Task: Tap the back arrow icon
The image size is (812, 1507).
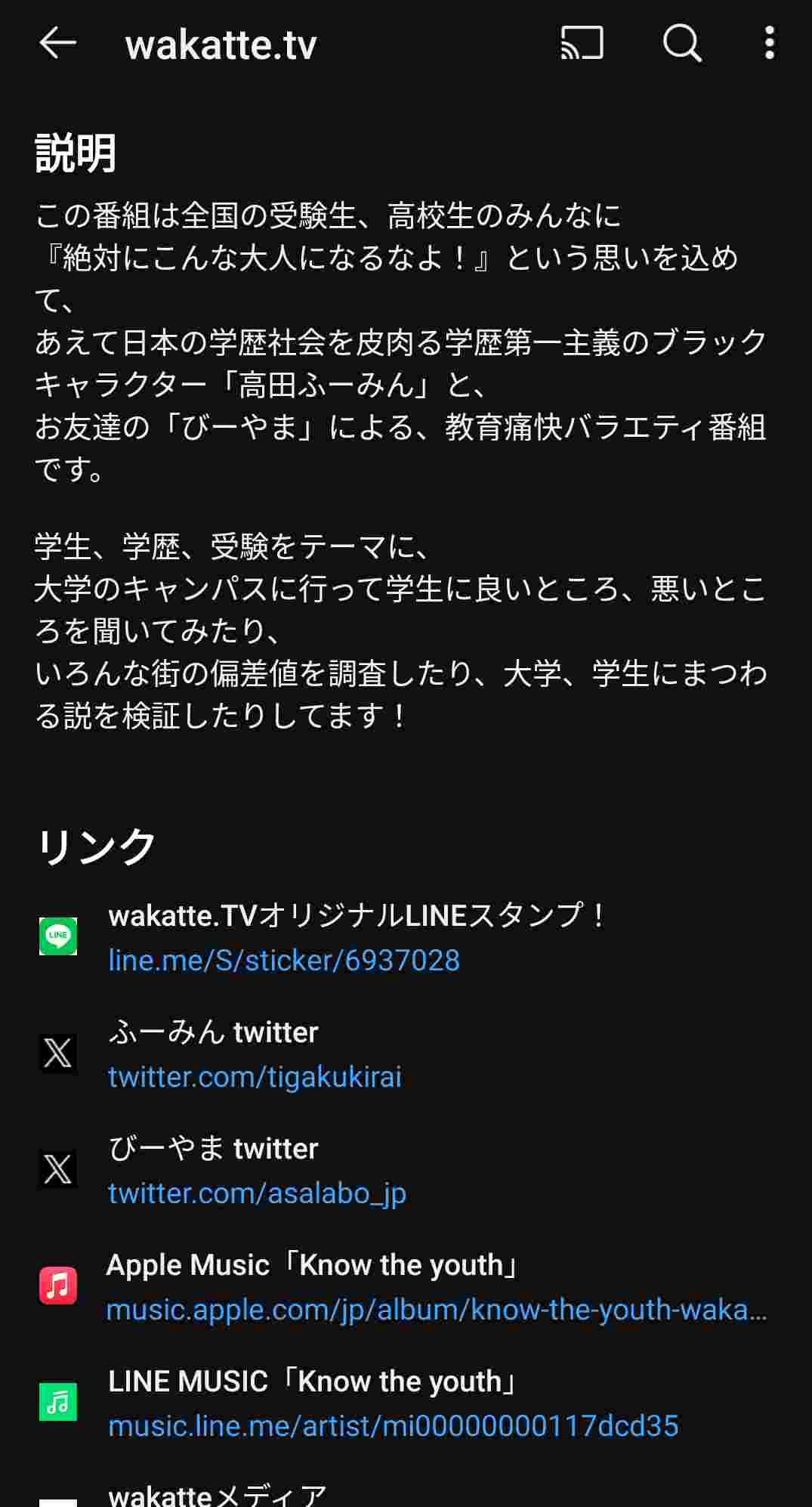Action: 57,43
